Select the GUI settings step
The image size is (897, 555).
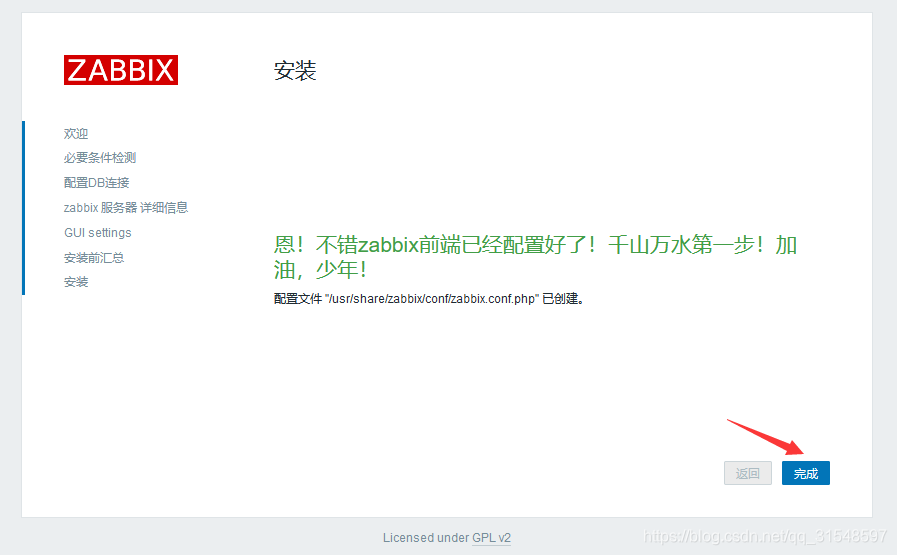[x=98, y=233]
